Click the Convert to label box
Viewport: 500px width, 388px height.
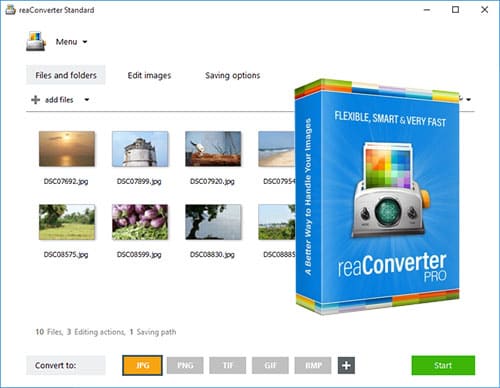tap(66, 365)
